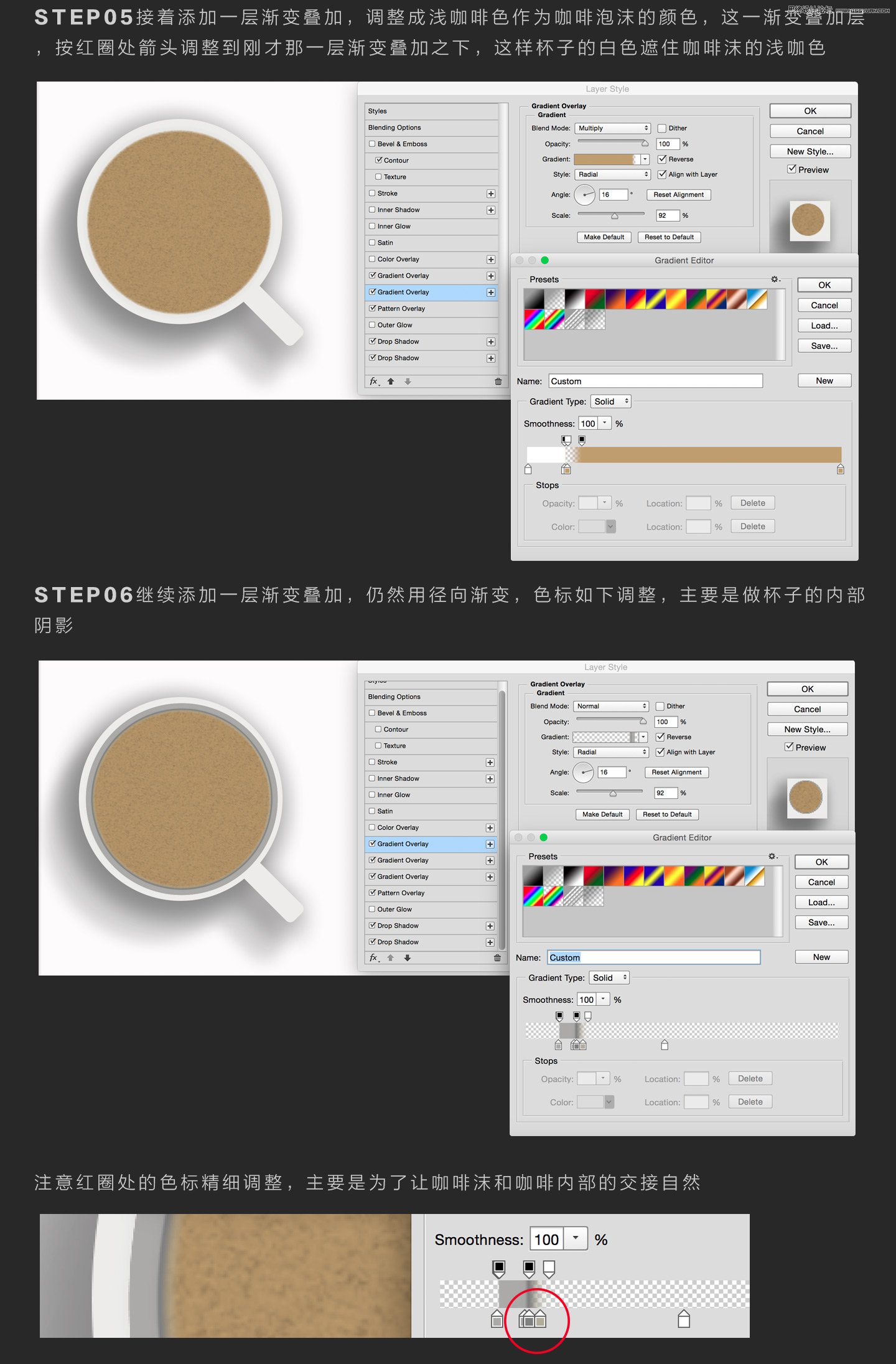Click Reset to Default in STEP06 dialog
The height and width of the screenshot is (1364, 896).
(x=667, y=814)
